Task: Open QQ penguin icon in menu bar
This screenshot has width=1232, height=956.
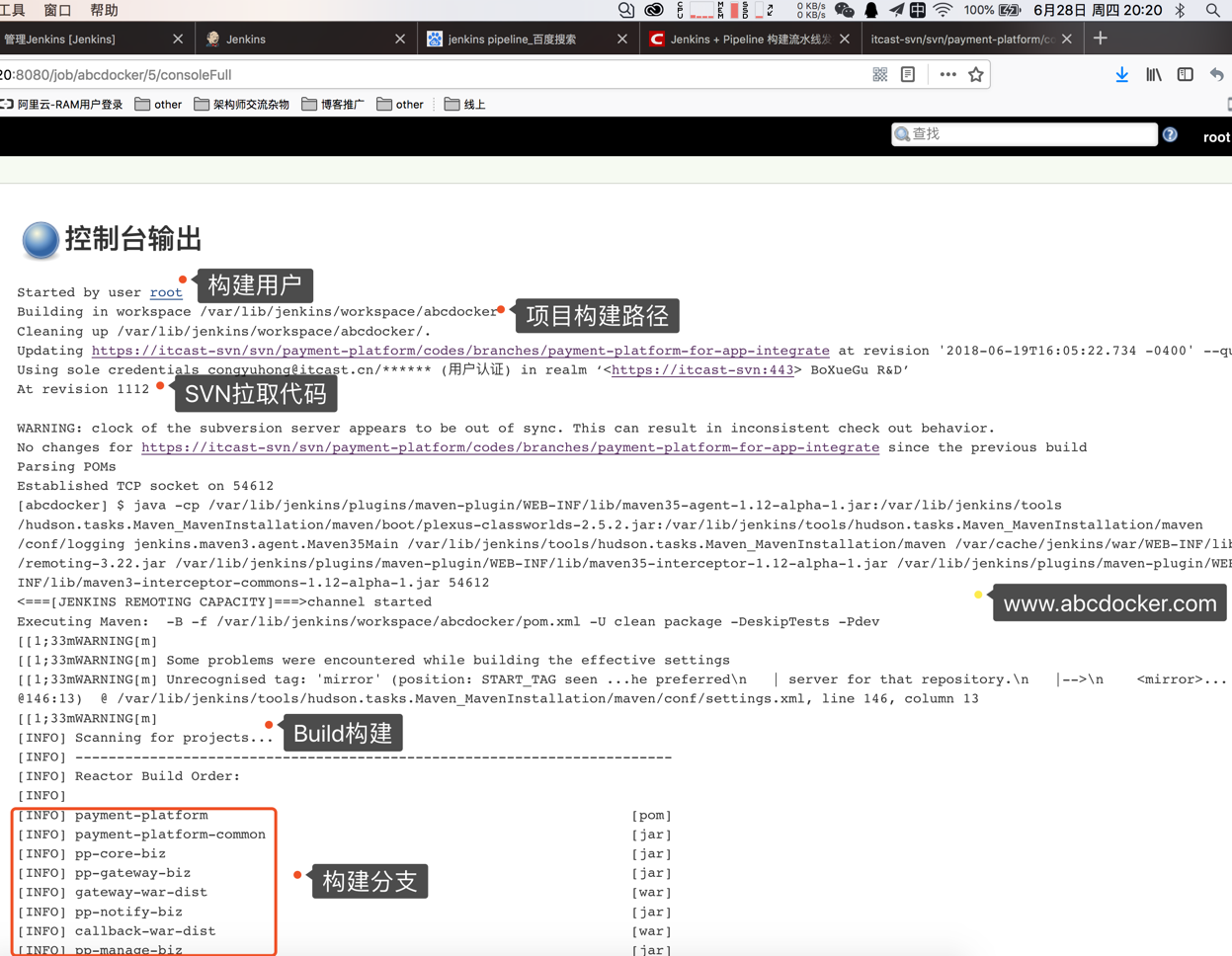Action: [x=871, y=11]
